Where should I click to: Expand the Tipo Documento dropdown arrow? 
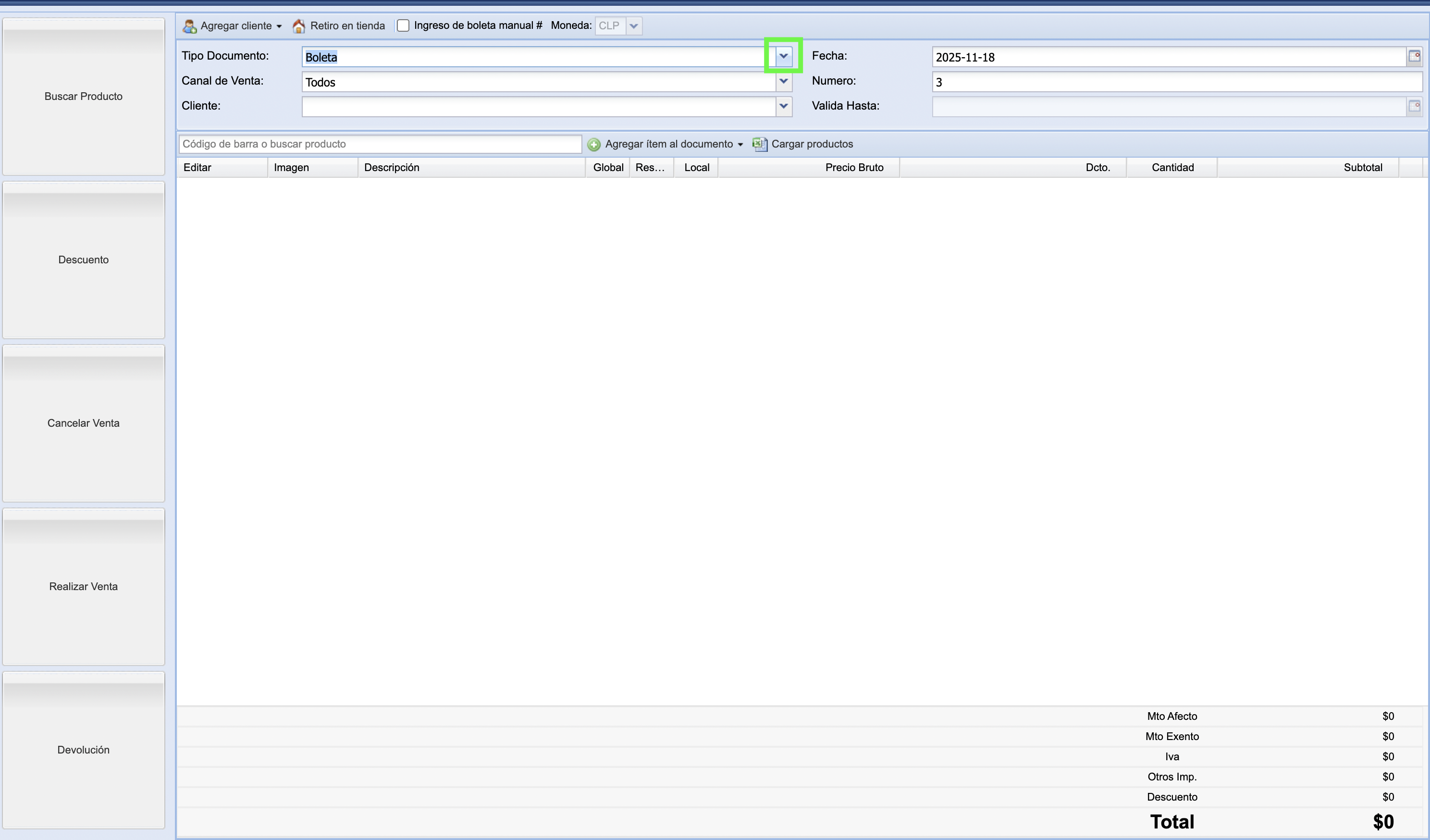click(x=783, y=56)
